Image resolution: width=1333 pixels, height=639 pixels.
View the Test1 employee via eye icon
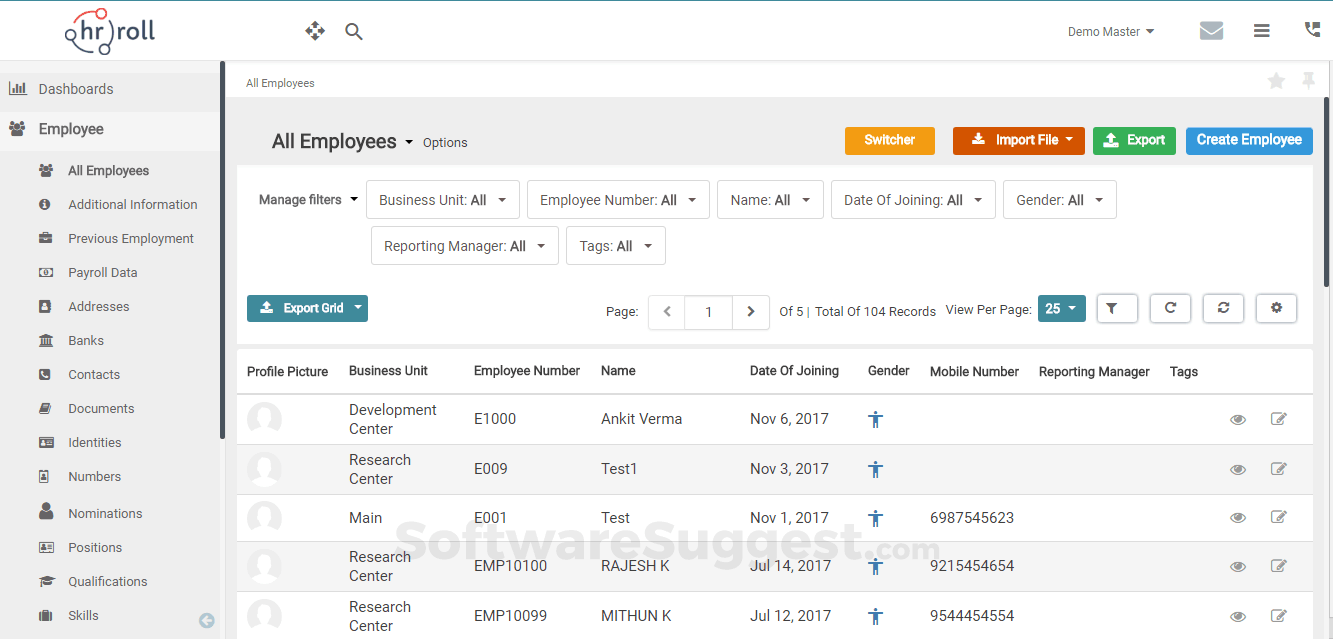(1238, 469)
